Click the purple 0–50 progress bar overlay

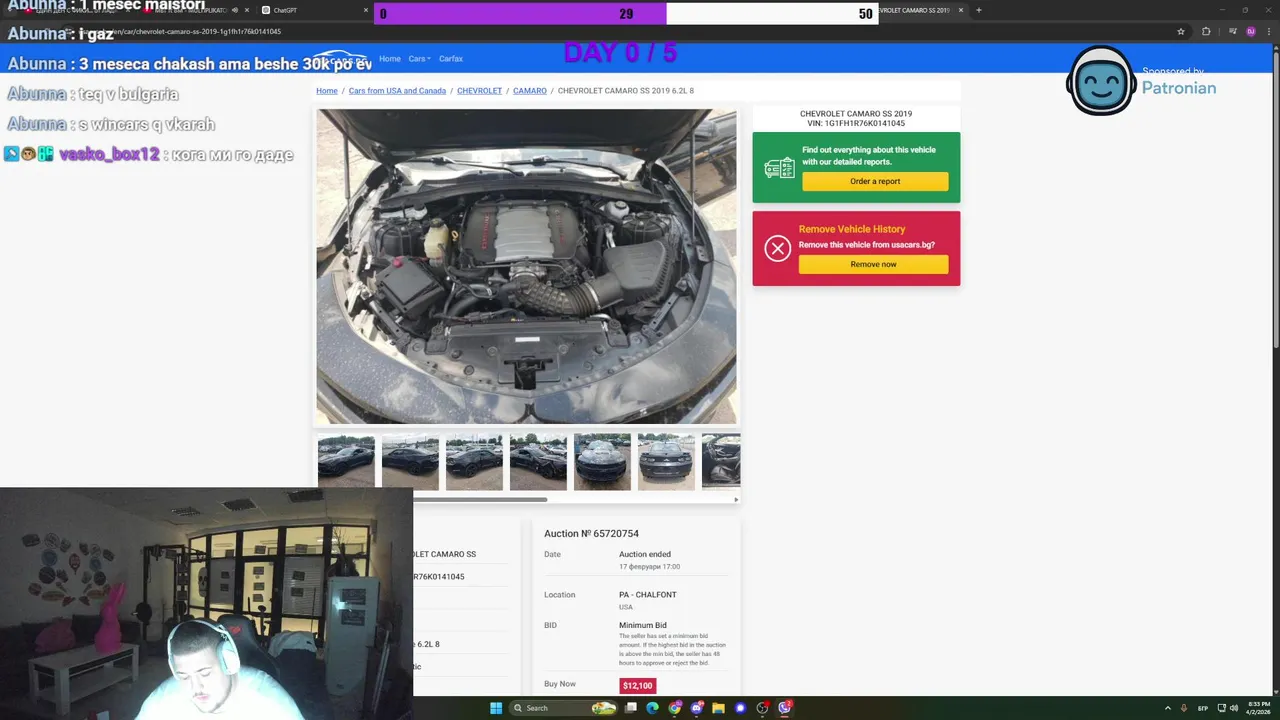click(626, 14)
